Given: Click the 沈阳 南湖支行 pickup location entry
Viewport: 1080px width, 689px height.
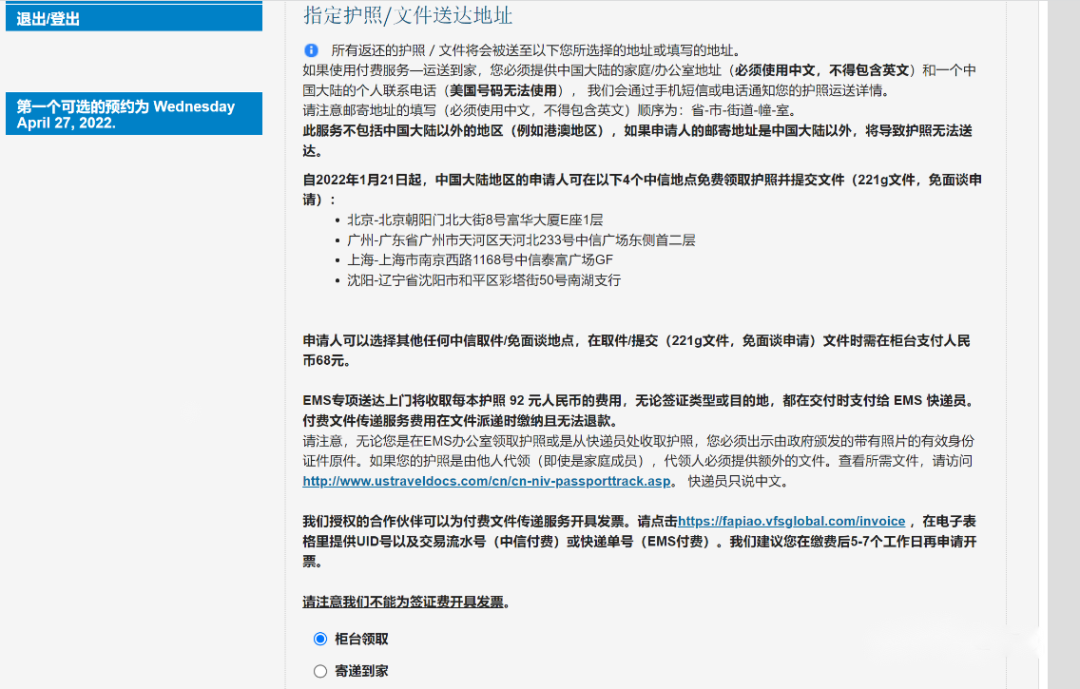Looking at the screenshot, I should click(484, 280).
